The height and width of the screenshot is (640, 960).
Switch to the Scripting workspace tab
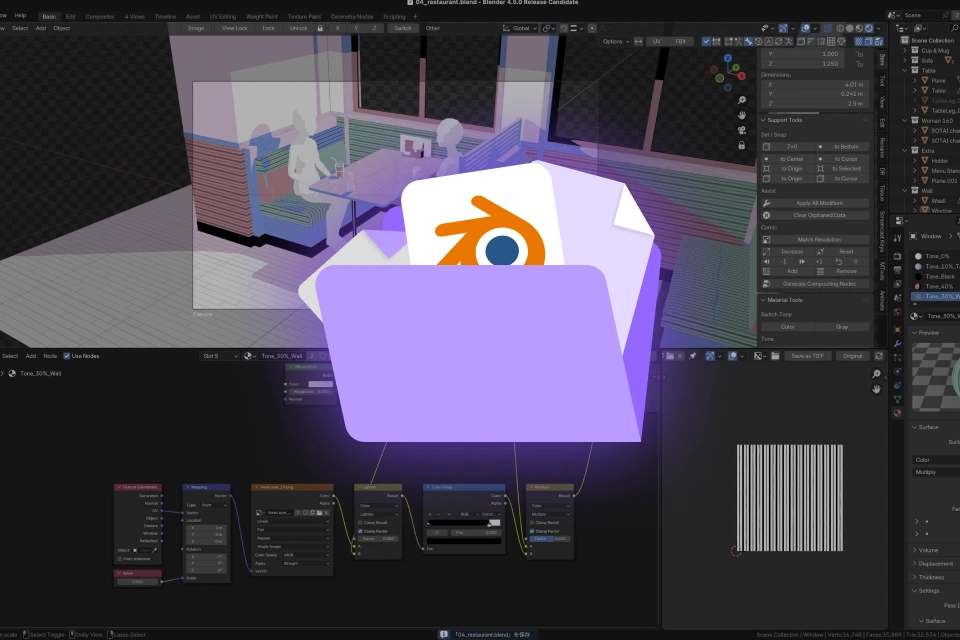pos(394,17)
